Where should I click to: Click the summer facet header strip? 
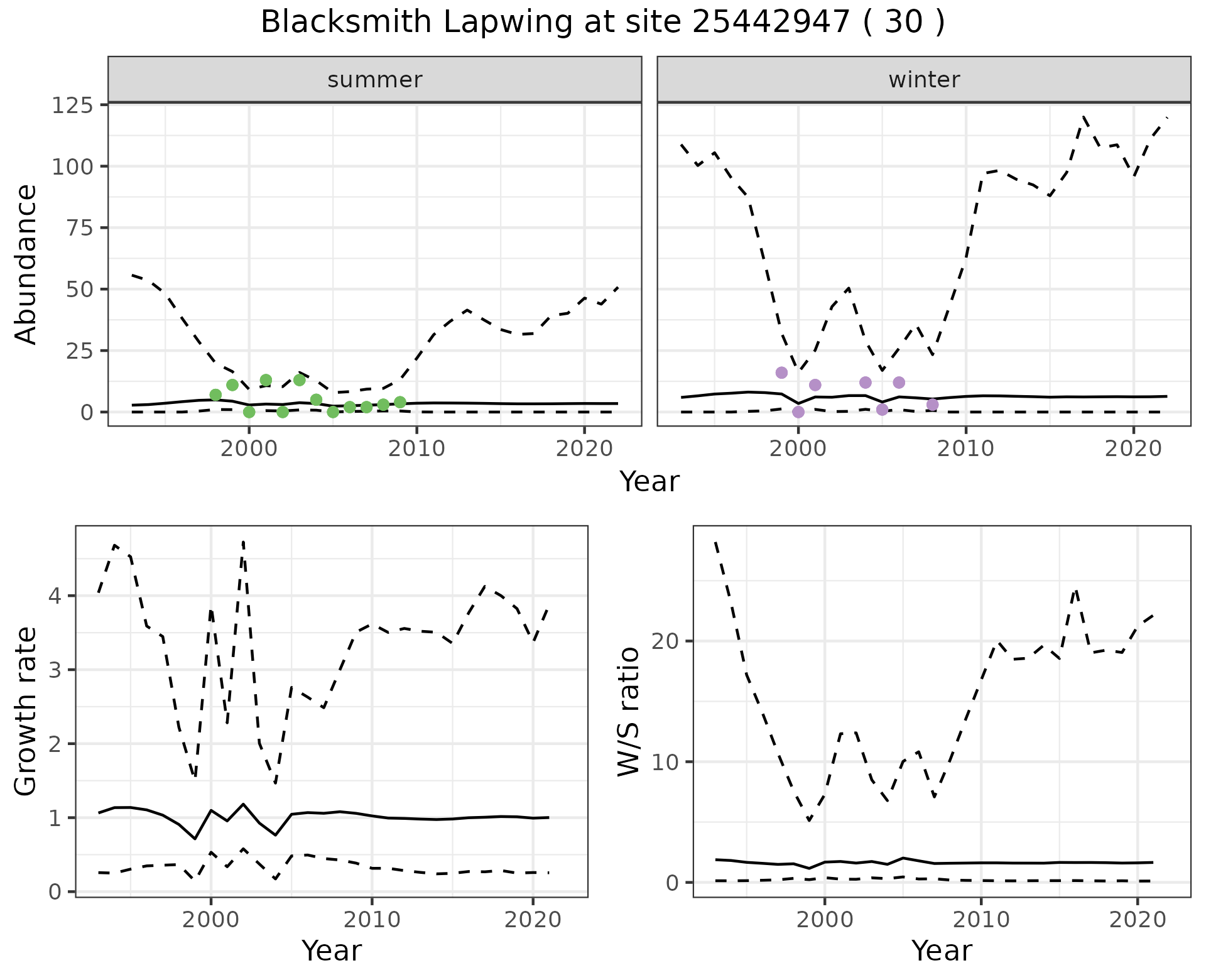point(374,80)
